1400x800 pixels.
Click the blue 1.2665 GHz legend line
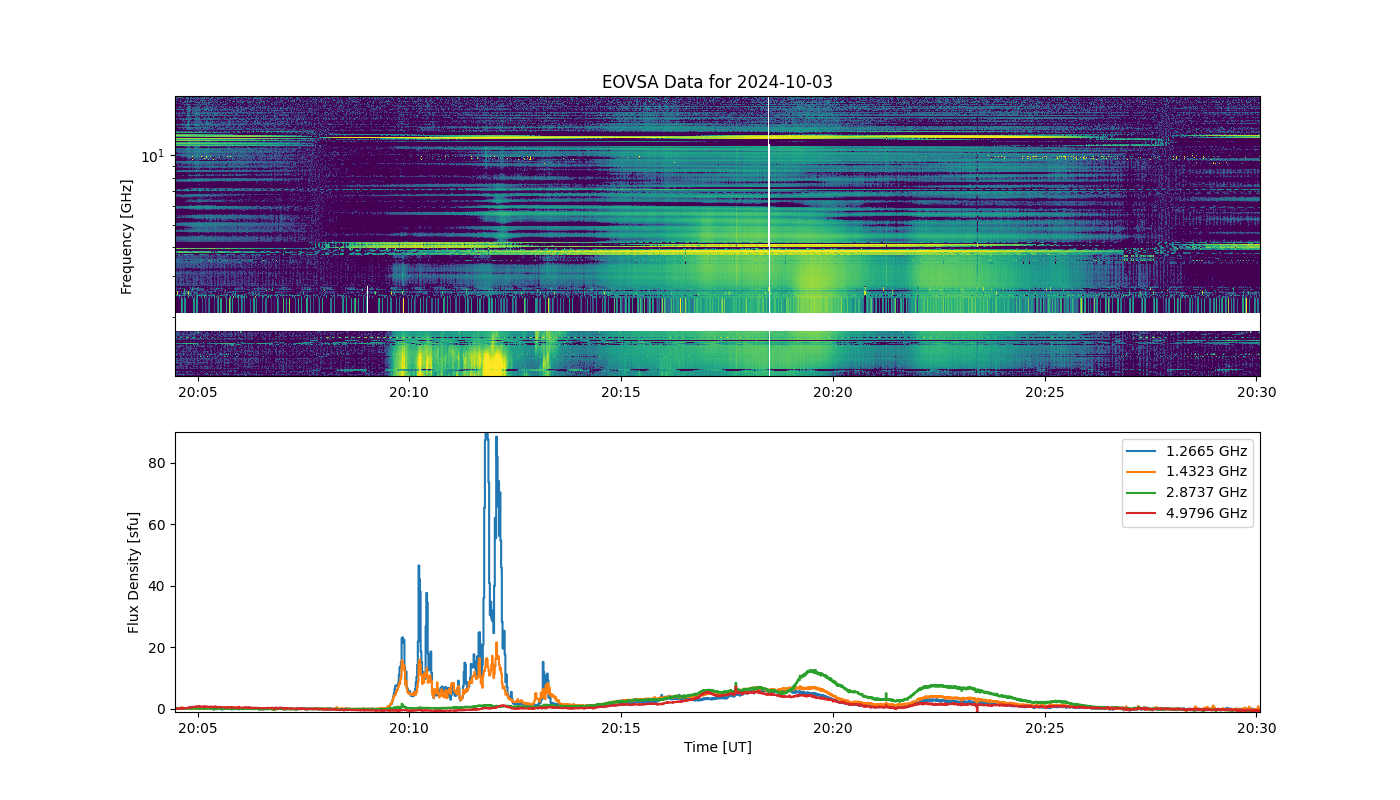(1144, 451)
